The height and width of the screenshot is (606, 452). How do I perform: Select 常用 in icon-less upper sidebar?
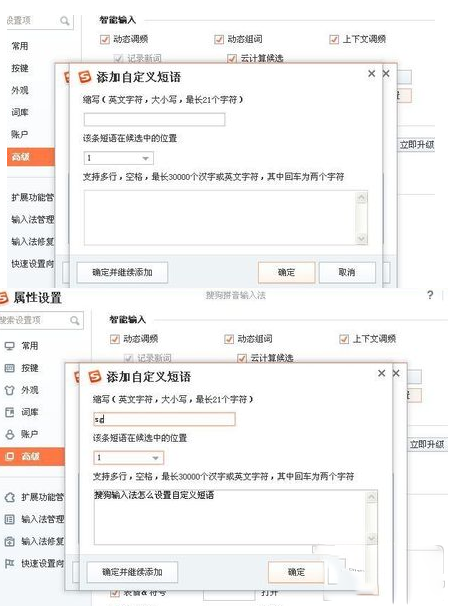click(20, 46)
